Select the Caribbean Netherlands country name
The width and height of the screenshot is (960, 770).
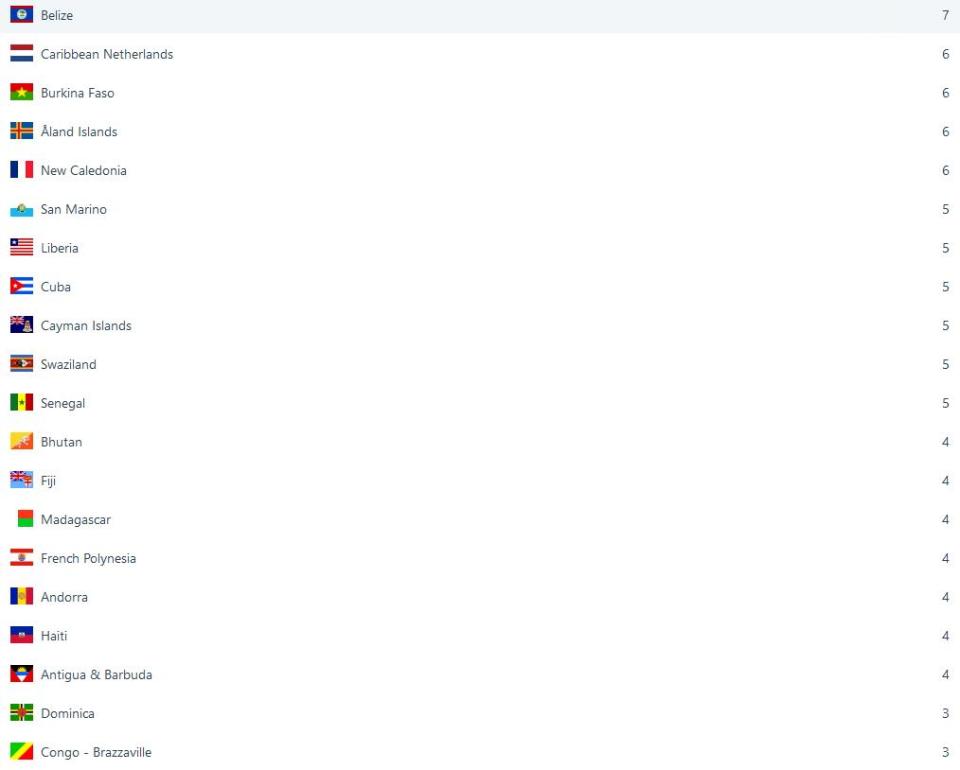(106, 55)
